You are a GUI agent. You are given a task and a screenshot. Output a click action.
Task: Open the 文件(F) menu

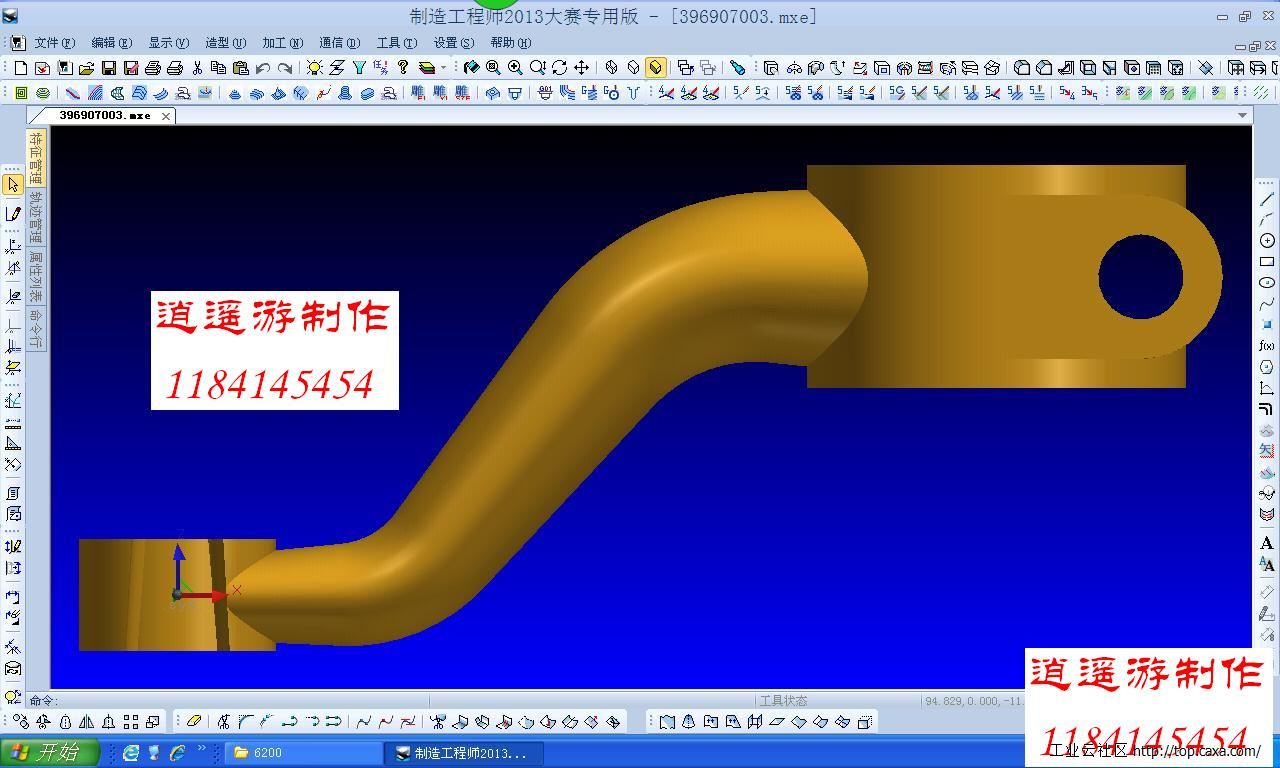(54, 43)
